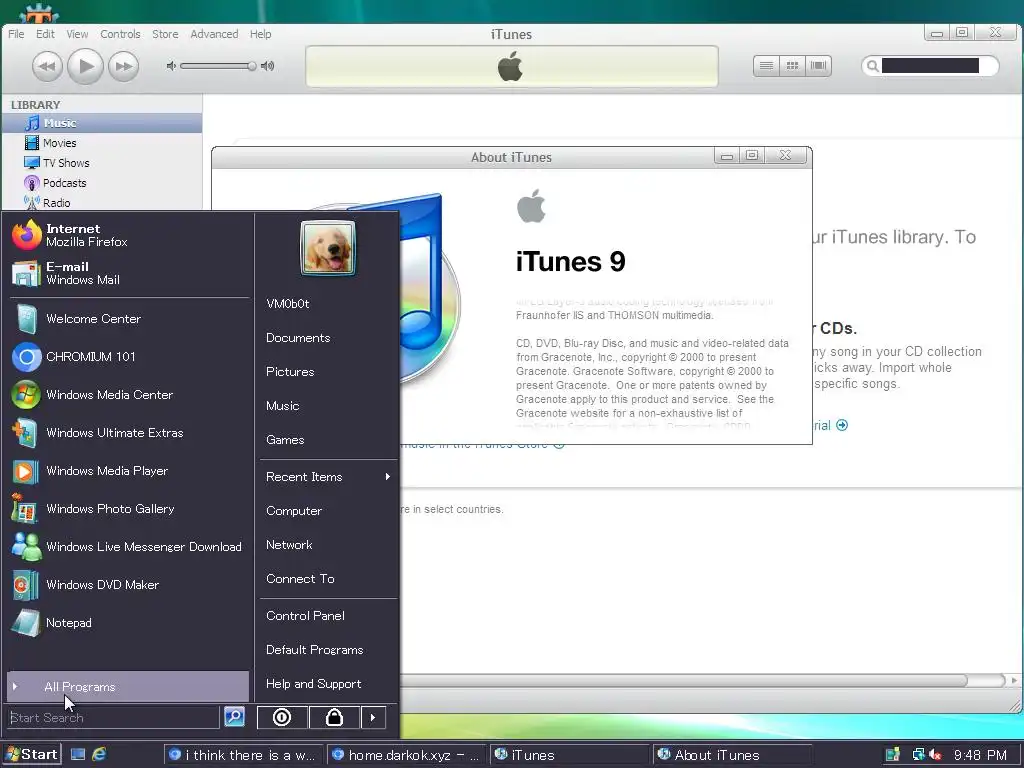Switch iTunes to list view
The image size is (1024, 768).
tap(766, 65)
